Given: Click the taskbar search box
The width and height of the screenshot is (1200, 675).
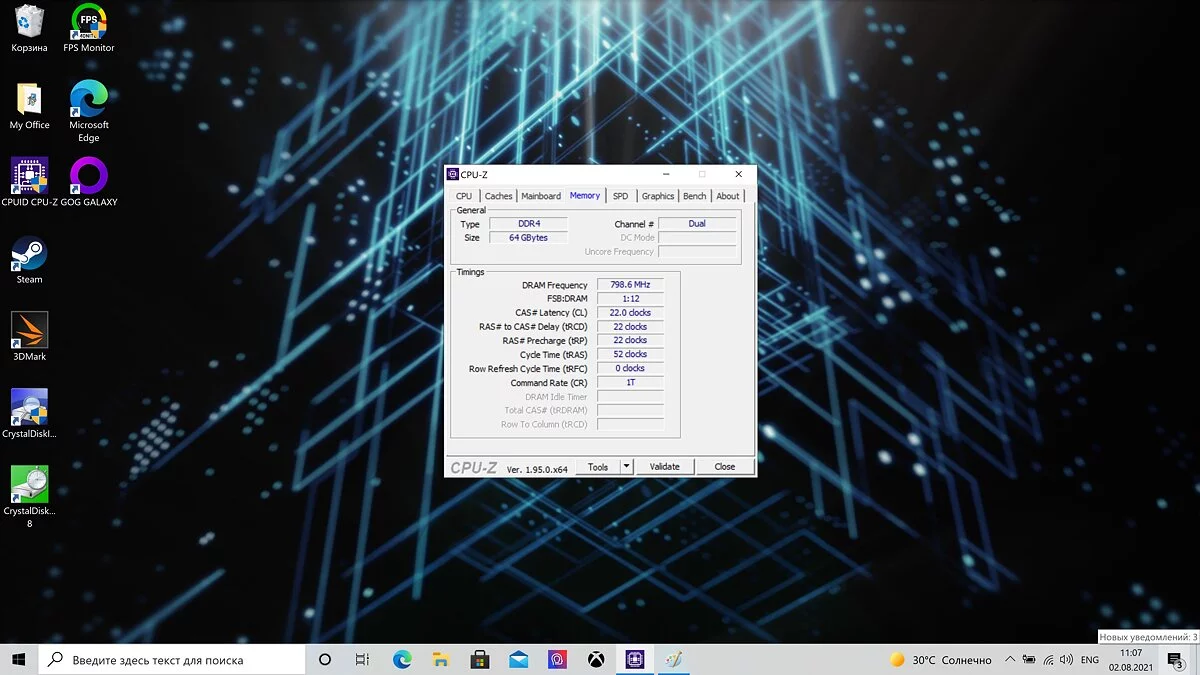Looking at the screenshot, I should 172,660.
